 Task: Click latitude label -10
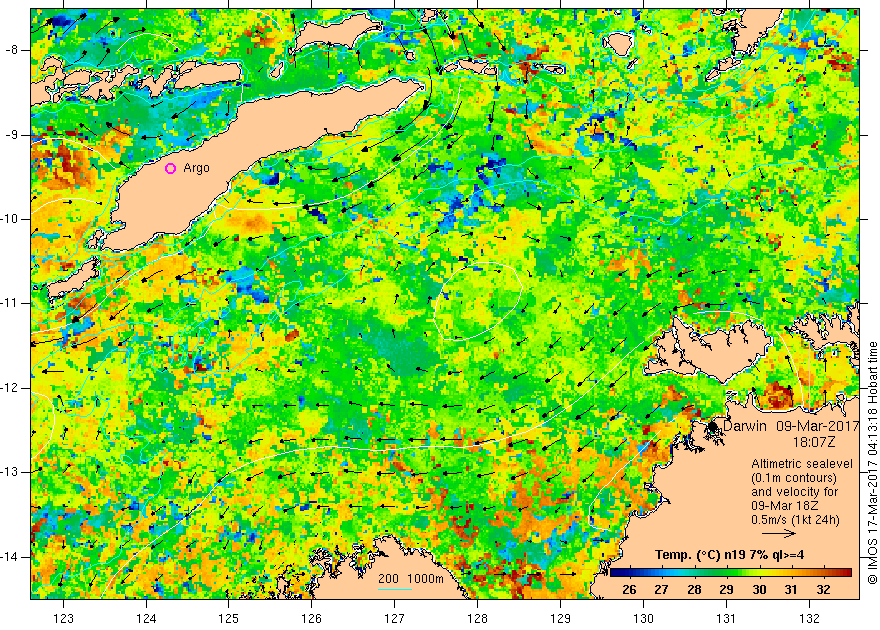[x=10, y=219]
